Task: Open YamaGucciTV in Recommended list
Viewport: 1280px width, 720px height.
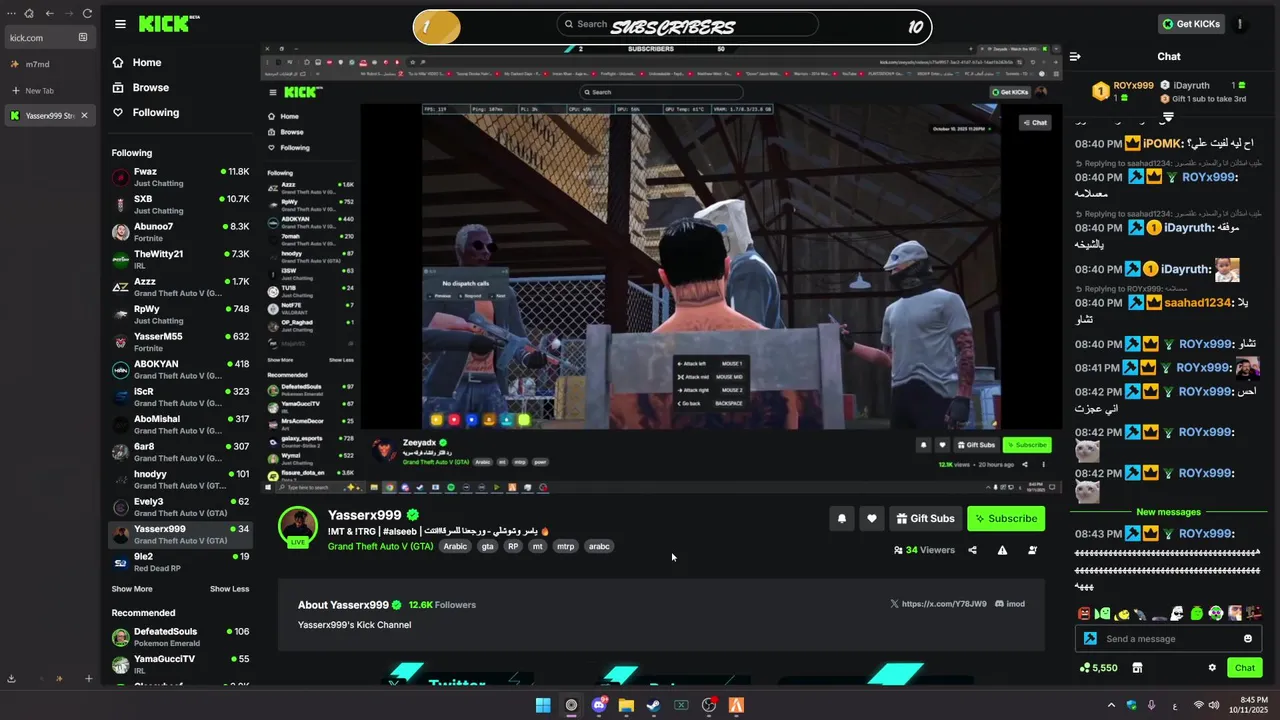Action: click(x=180, y=664)
